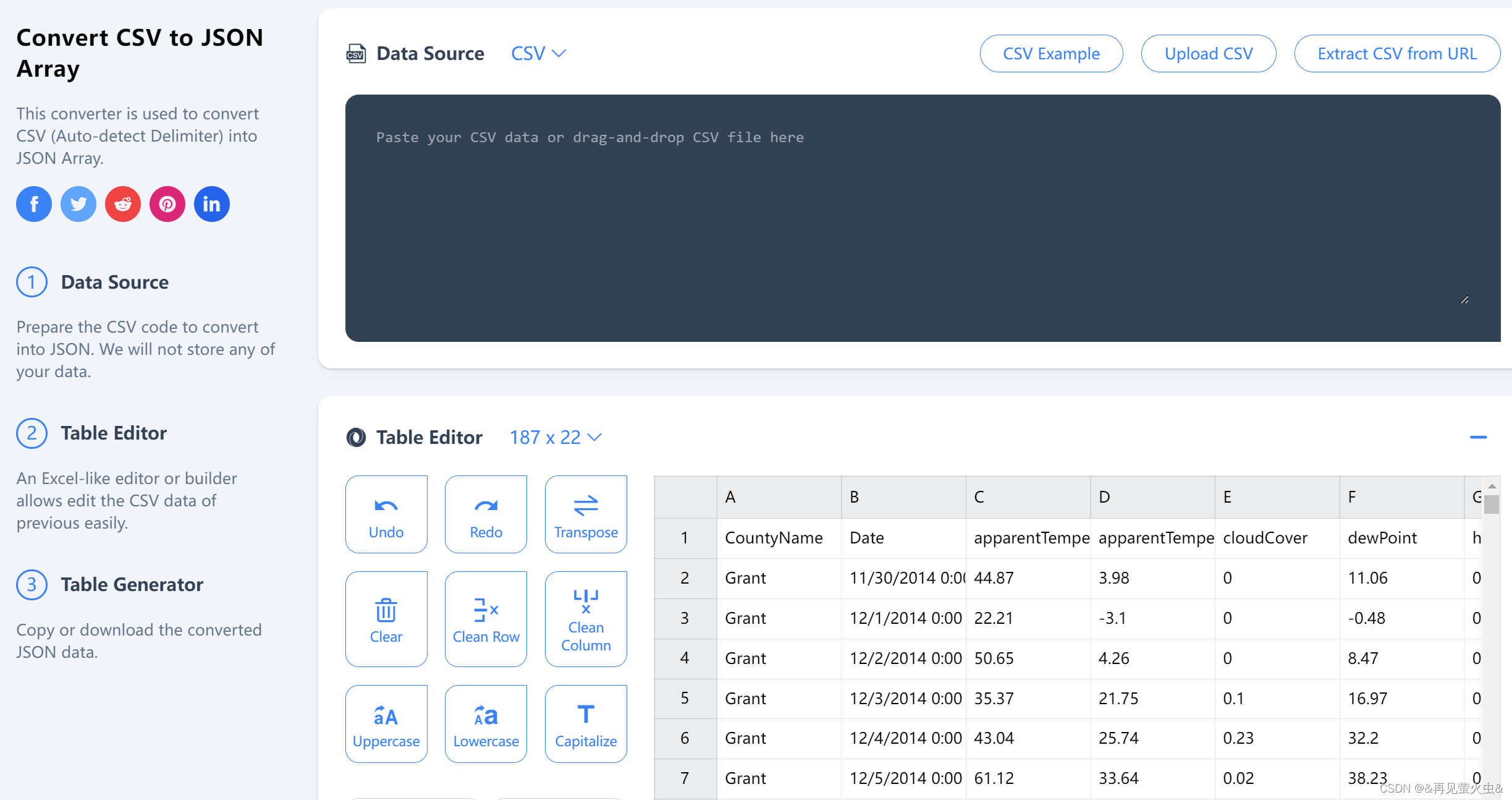Apply Lowercase to the table text
Image resolution: width=1512 pixels, height=800 pixels.
[486, 724]
